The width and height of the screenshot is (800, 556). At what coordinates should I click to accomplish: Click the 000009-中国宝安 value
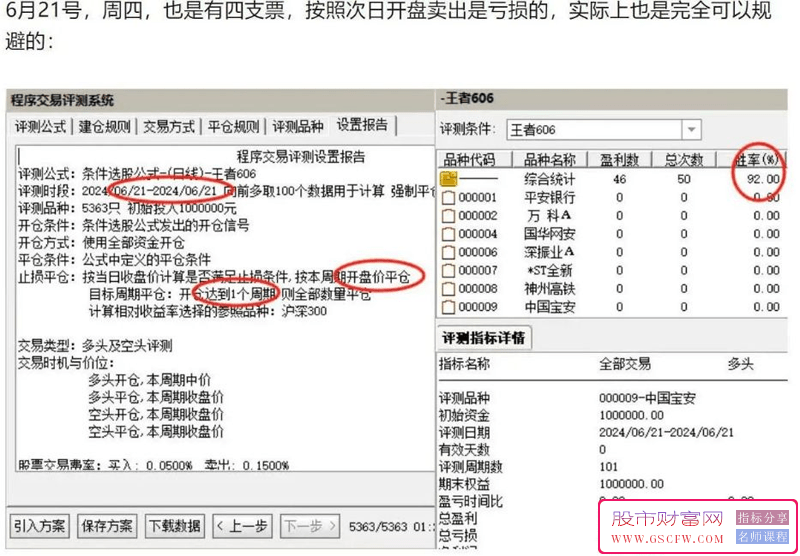pos(648,398)
